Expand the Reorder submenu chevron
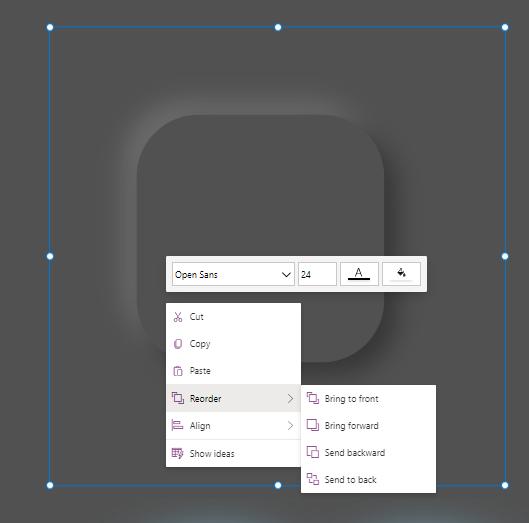The image size is (529, 523). (x=290, y=398)
